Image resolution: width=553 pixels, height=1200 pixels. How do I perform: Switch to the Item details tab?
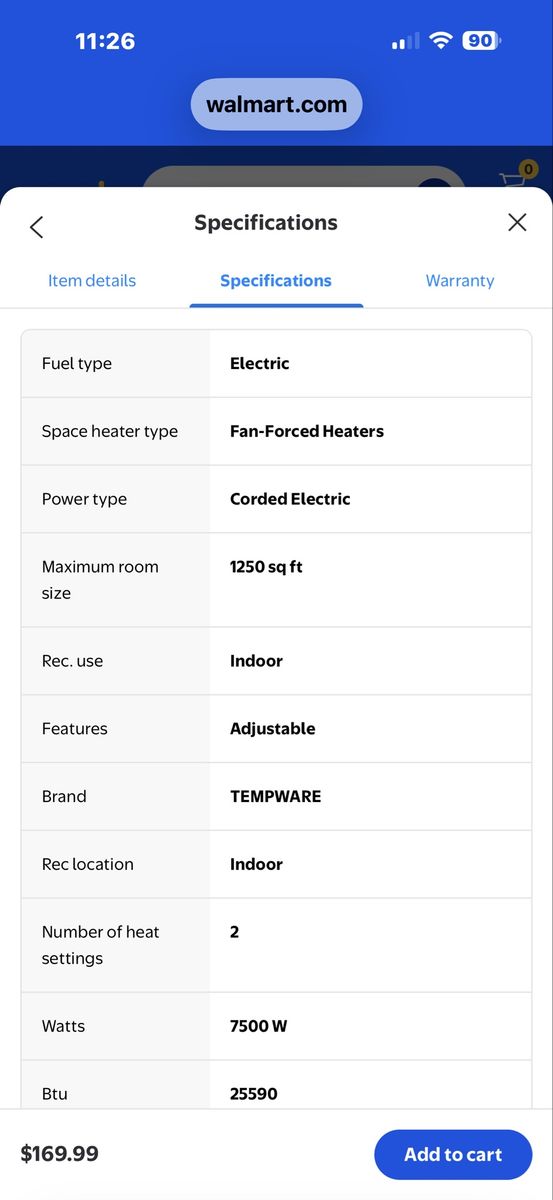pyautogui.click(x=92, y=281)
